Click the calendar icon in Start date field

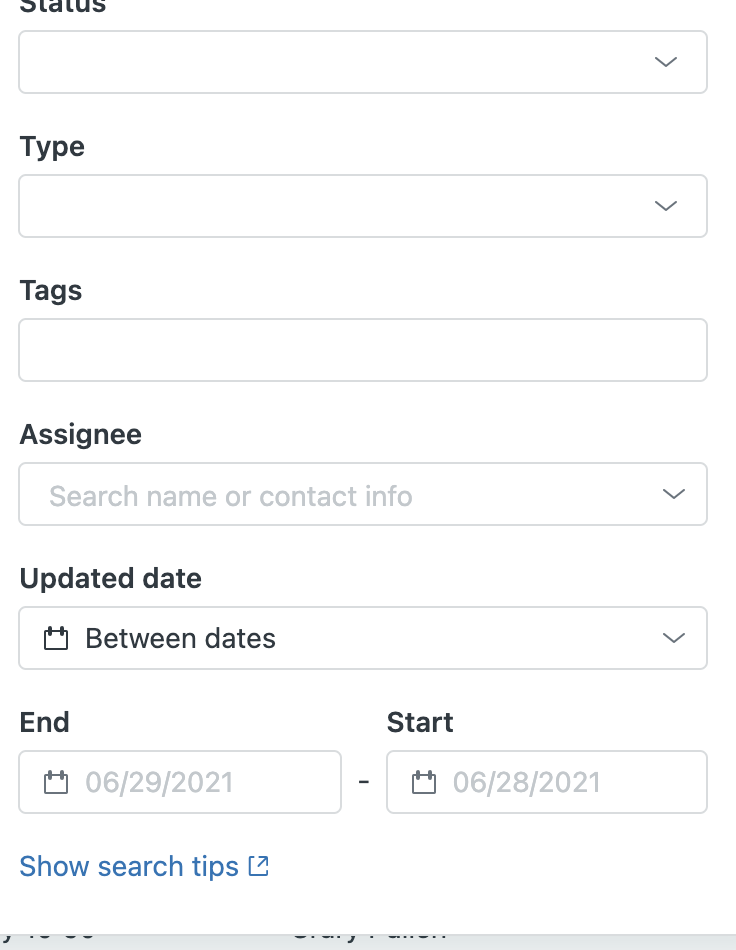click(x=424, y=782)
